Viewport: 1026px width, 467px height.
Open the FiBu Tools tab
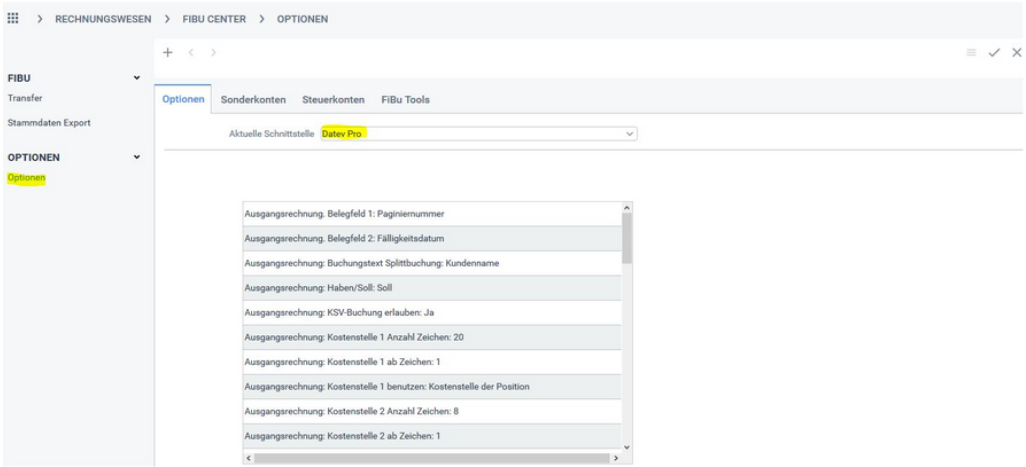(x=405, y=100)
